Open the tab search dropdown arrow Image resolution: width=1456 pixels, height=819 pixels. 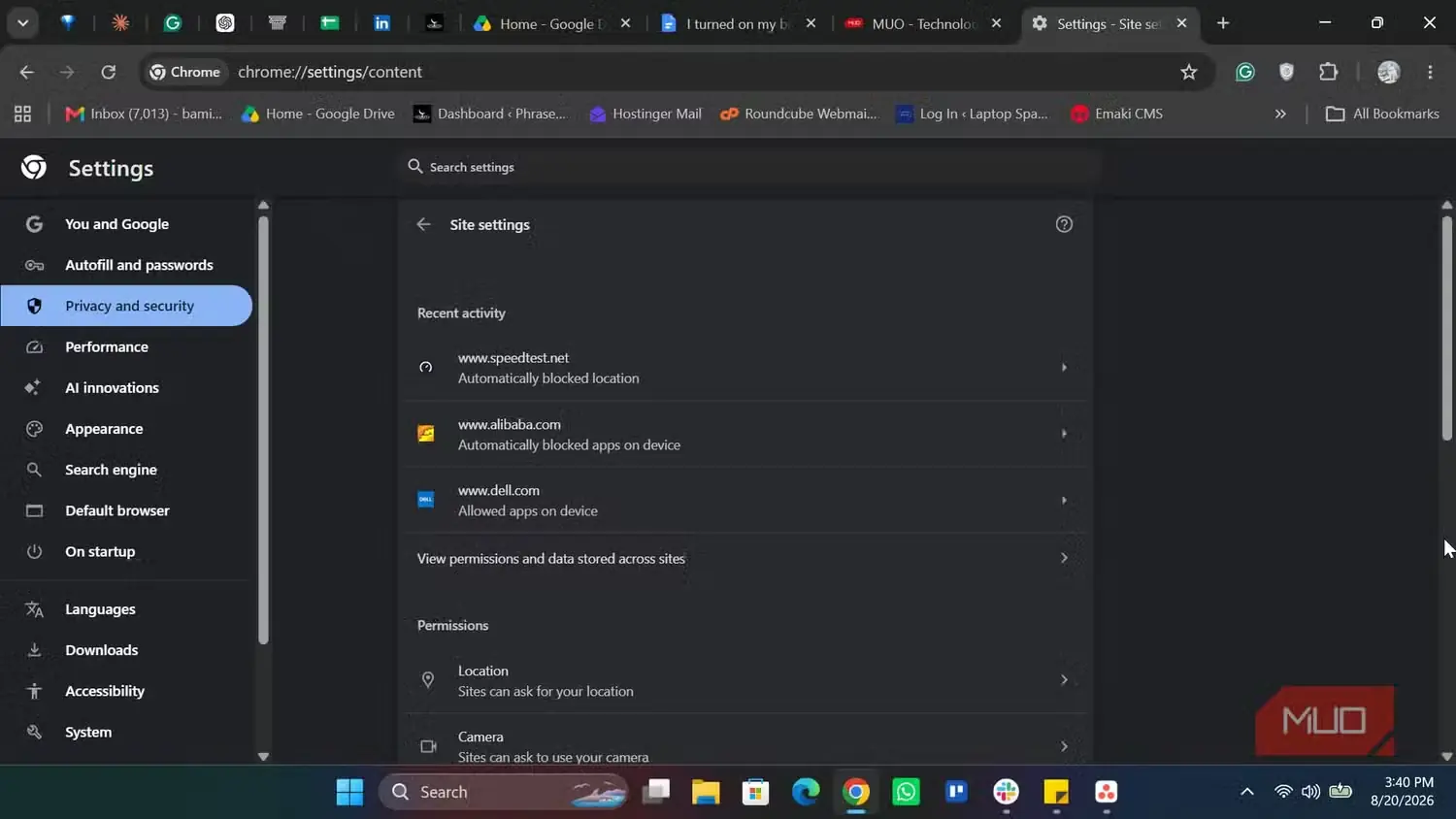pos(22,22)
